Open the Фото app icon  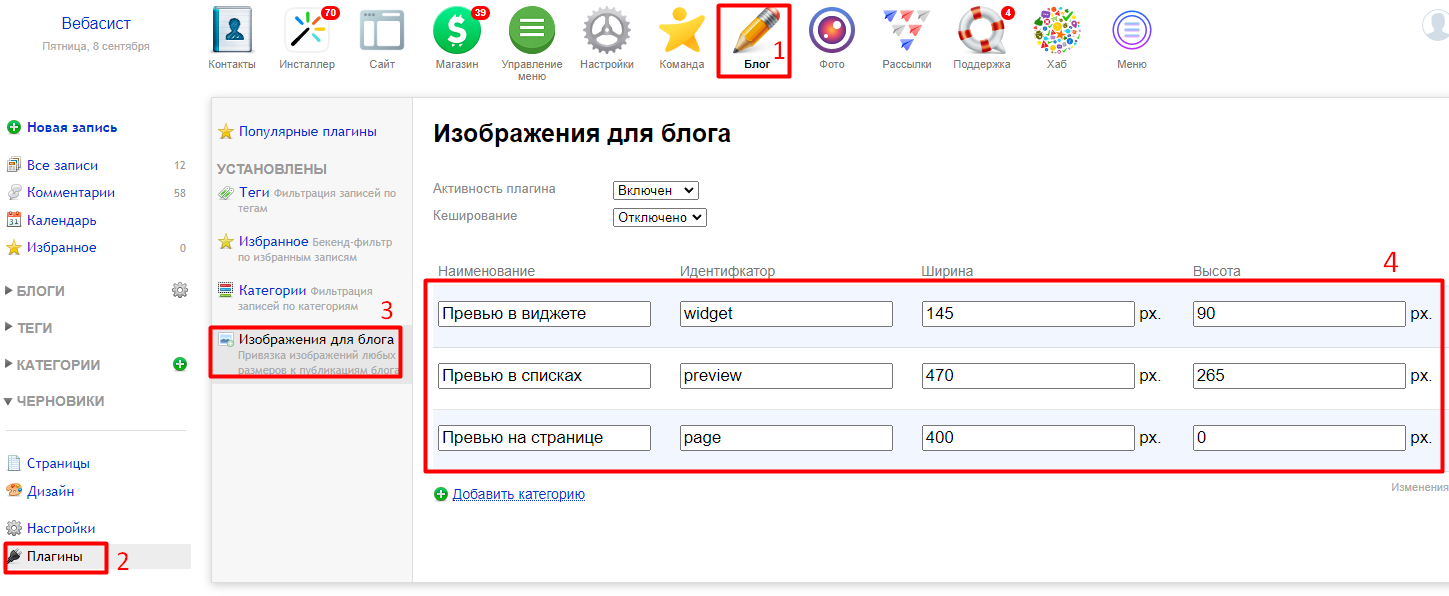tap(831, 32)
